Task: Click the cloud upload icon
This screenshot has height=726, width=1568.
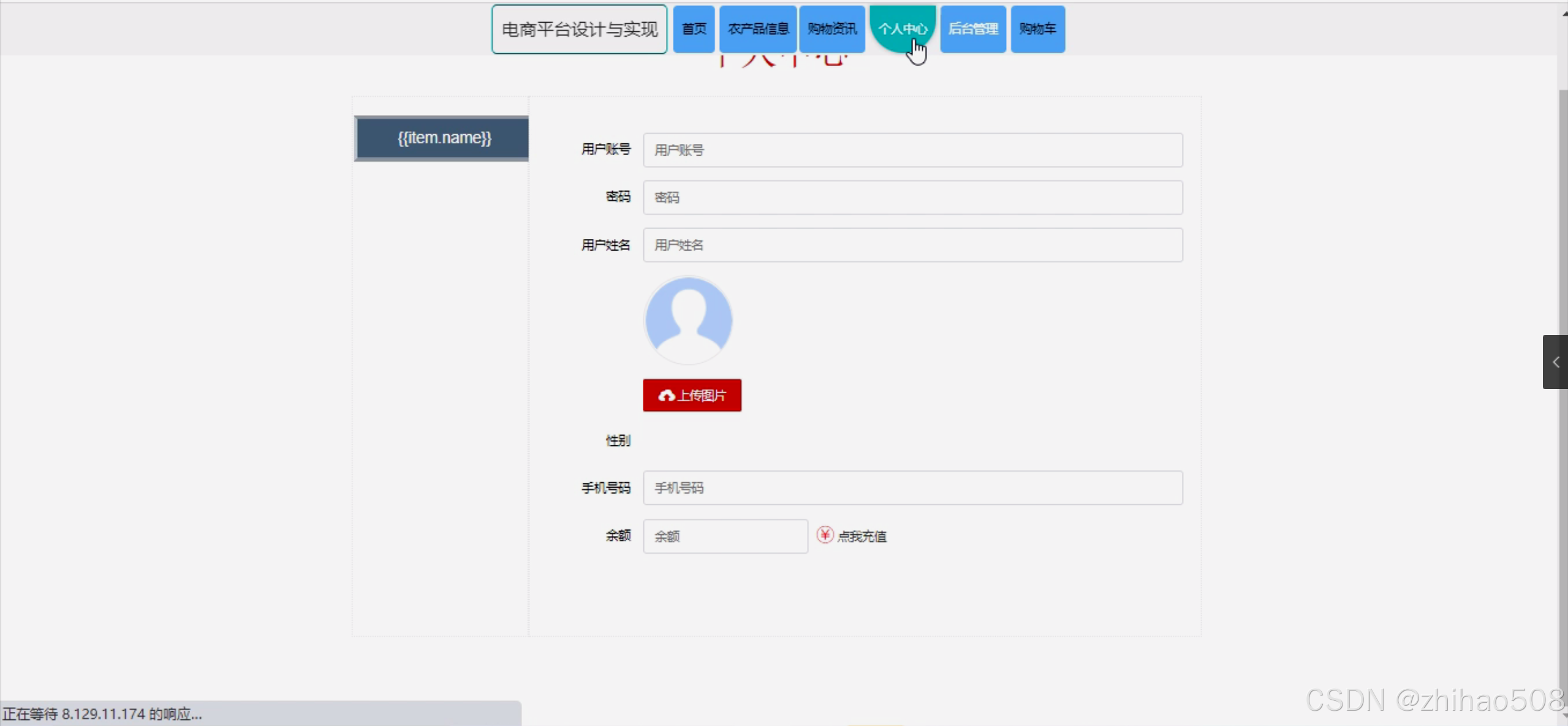Action: click(x=666, y=396)
